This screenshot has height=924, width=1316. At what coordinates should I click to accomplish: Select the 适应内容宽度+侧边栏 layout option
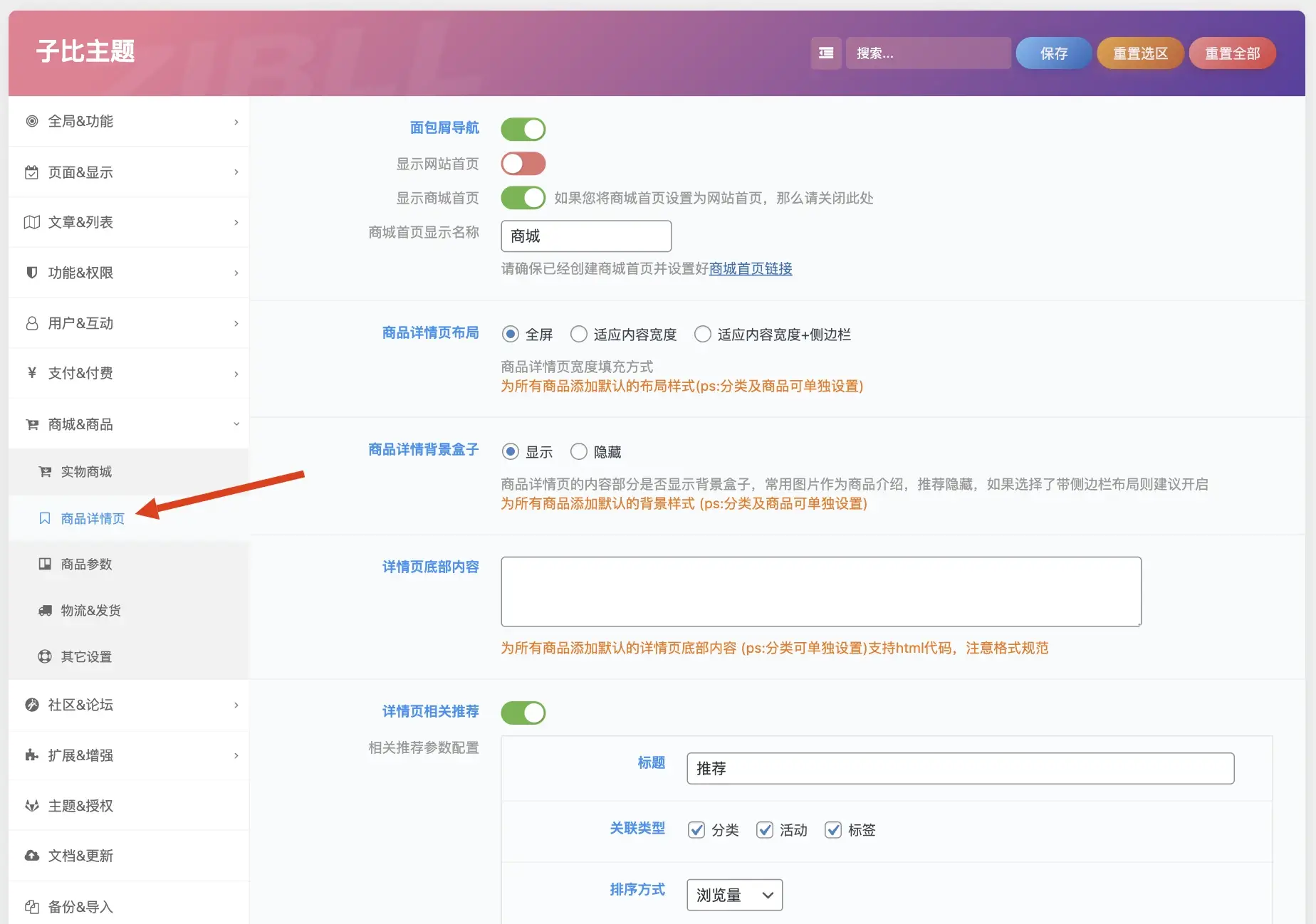[x=703, y=335]
